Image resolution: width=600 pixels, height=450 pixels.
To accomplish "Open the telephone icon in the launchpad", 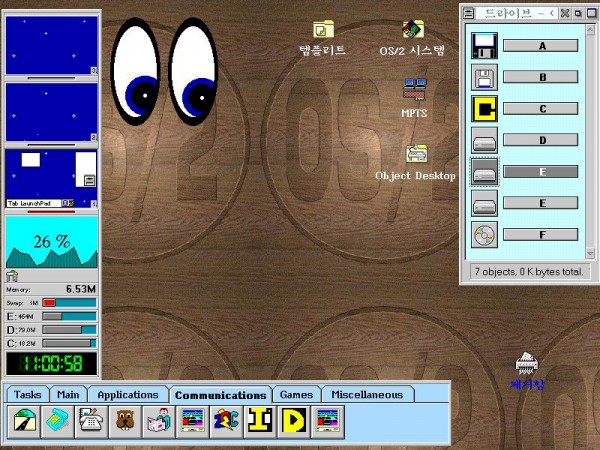I will click(x=90, y=422).
